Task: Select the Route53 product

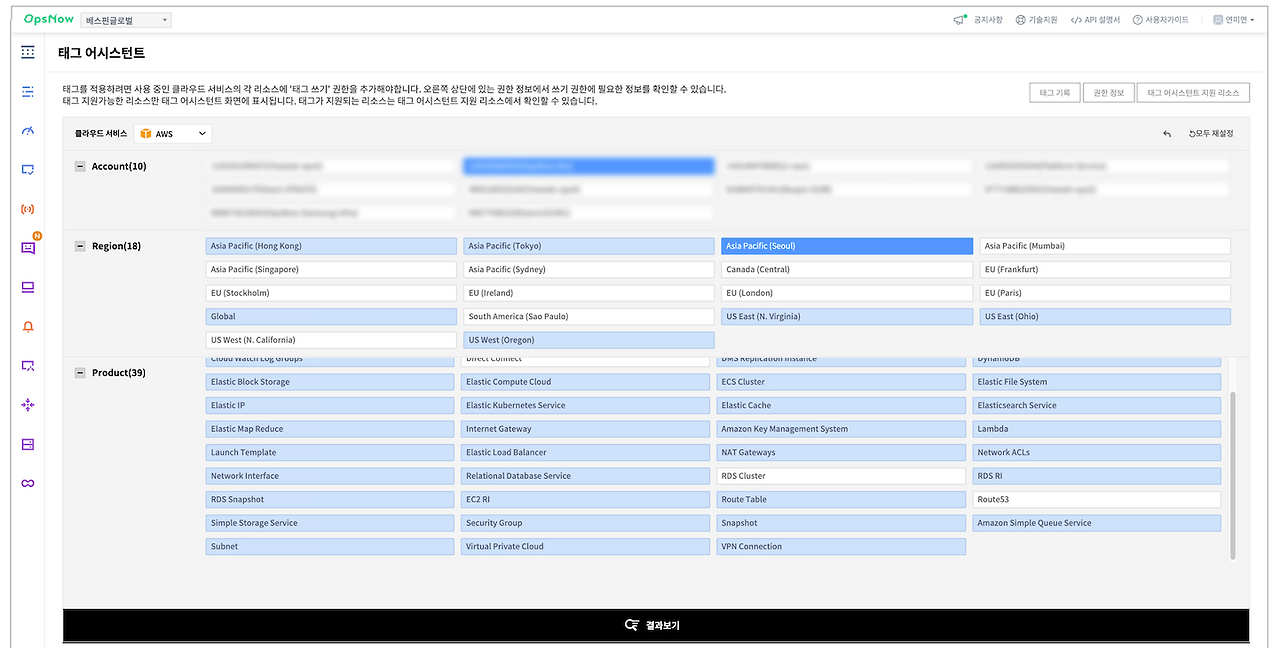Action: [1097, 499]
